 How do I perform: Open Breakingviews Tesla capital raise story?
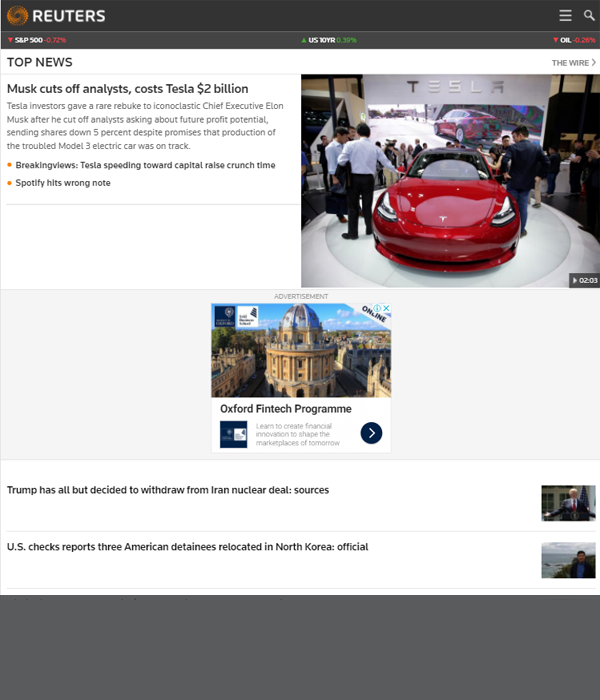click(145, 165)
